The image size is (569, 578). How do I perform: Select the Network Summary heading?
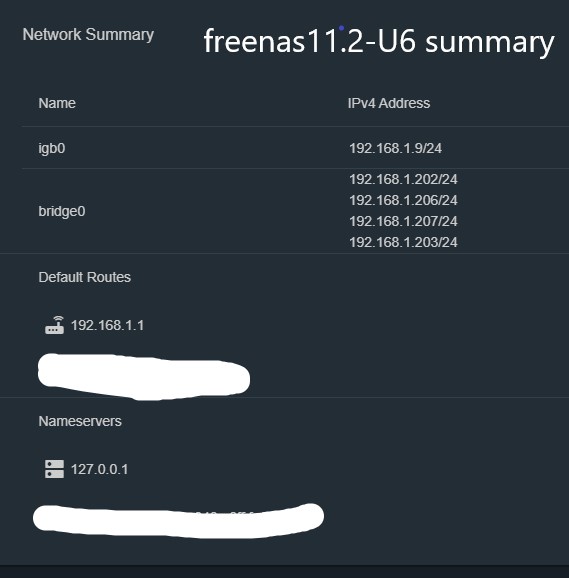88,35
